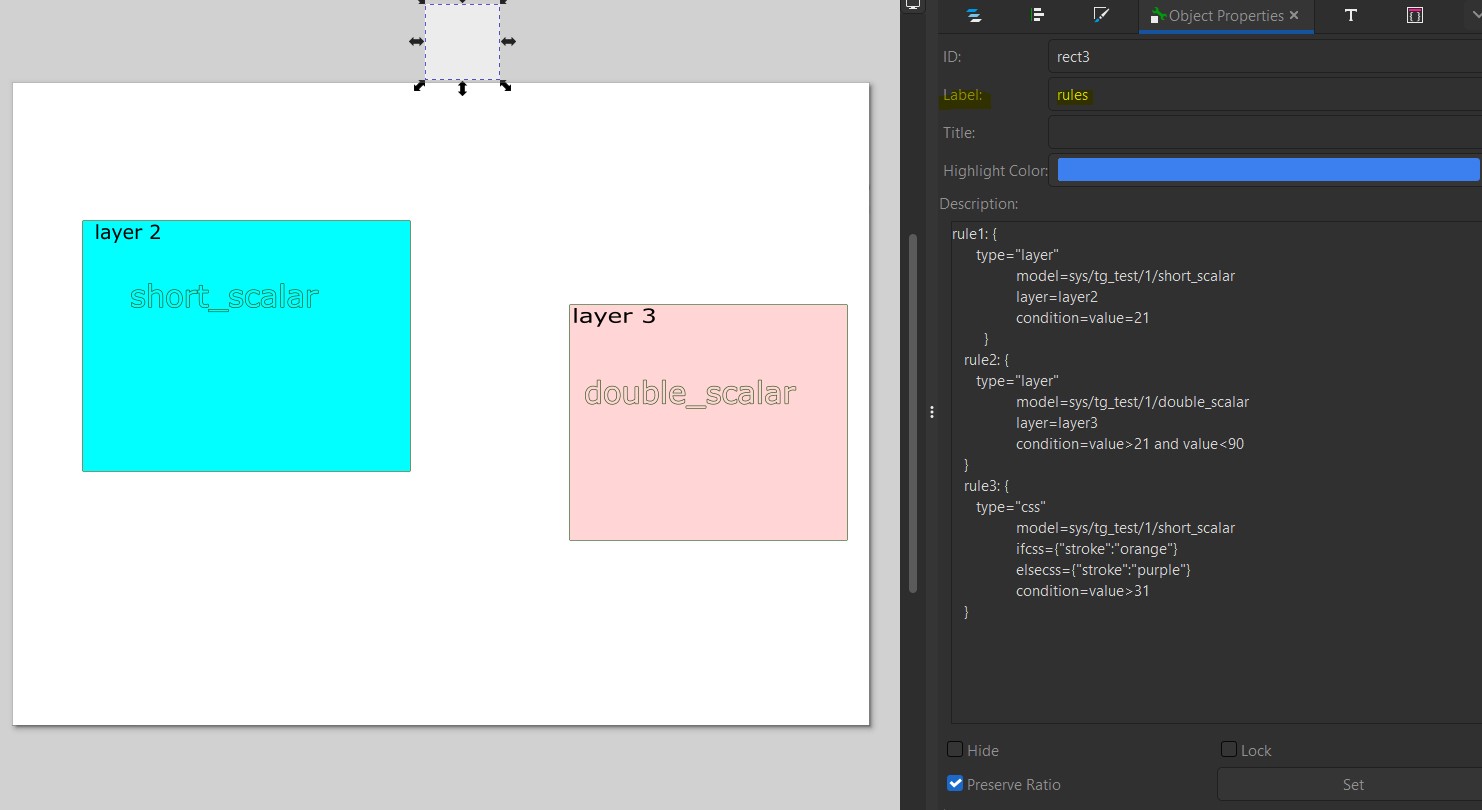Click the display mode icon at top
Screen dimensions: 1482x810
[x=913, y=5]
